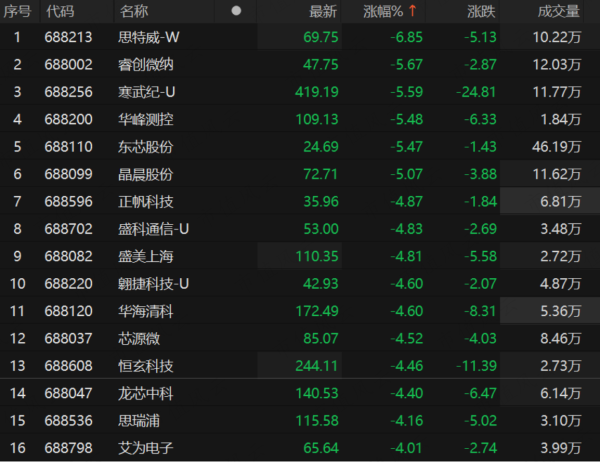600x462 pixels.
Task: Click the gray dot column header
Action: [236, 11]
